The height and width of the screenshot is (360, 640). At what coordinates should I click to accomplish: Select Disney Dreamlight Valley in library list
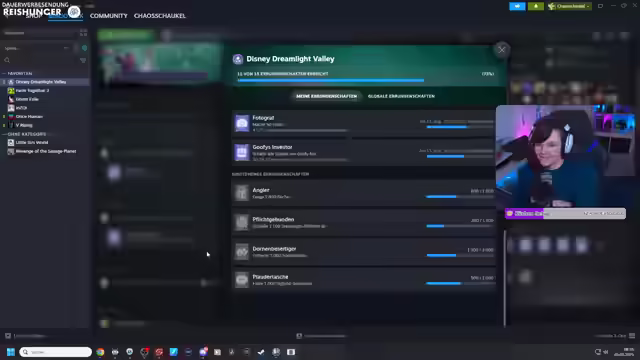45,82
